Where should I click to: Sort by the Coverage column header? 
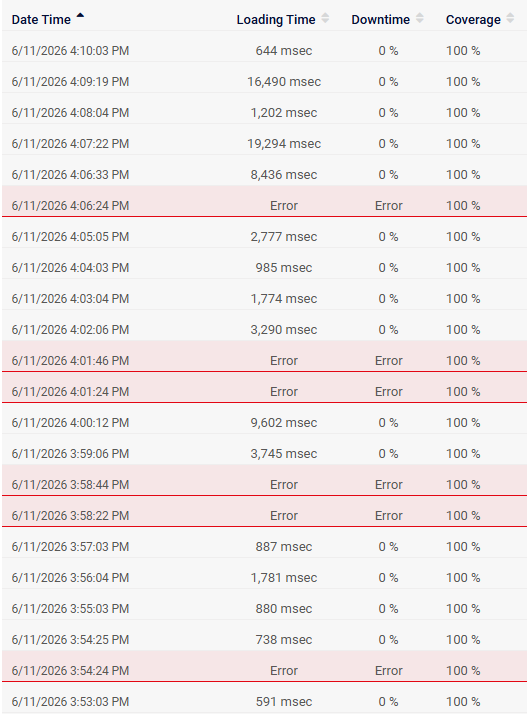tap(473, 20)
